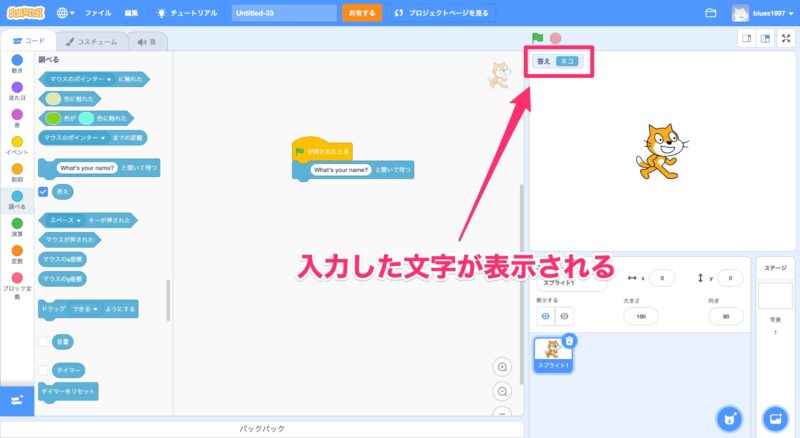Show sprite using the eye icon
This screenshot has height=438, width=800.
pos(546,316)
